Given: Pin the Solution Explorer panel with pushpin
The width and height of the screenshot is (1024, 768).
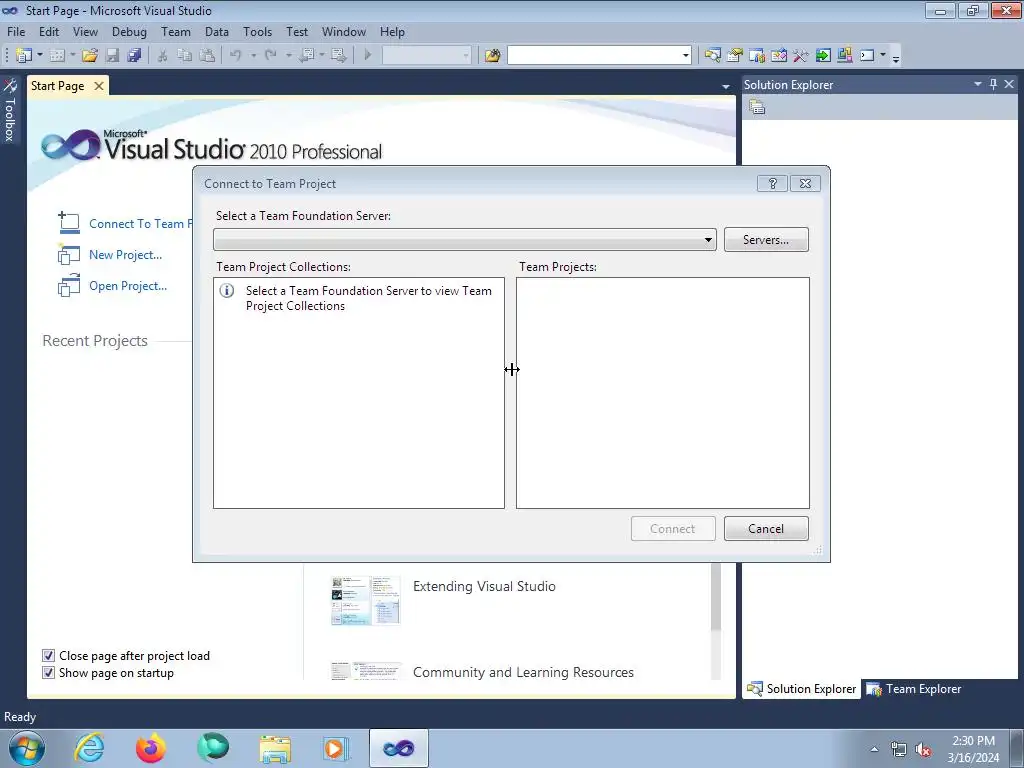Looking at the screenshot, I should [x=993, y=84].
